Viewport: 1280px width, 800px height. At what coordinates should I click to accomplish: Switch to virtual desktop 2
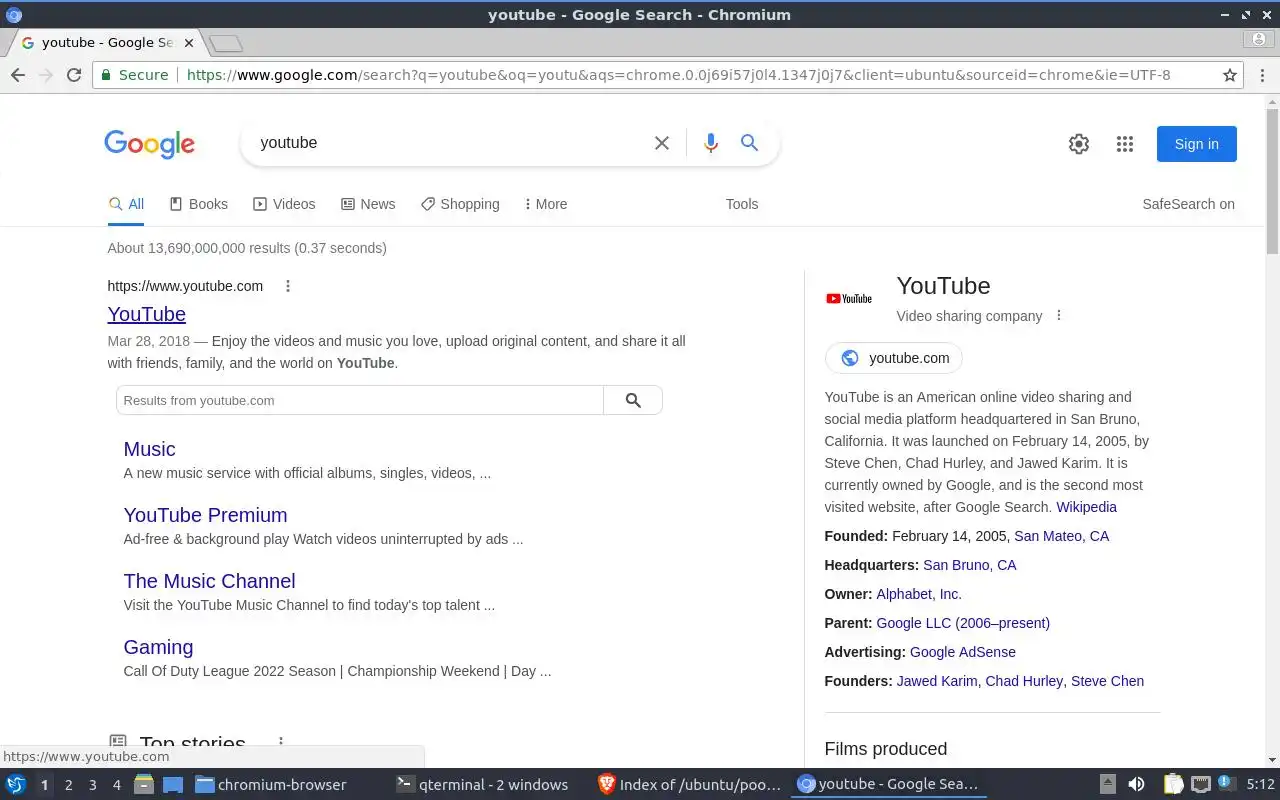tap(68, 785)
